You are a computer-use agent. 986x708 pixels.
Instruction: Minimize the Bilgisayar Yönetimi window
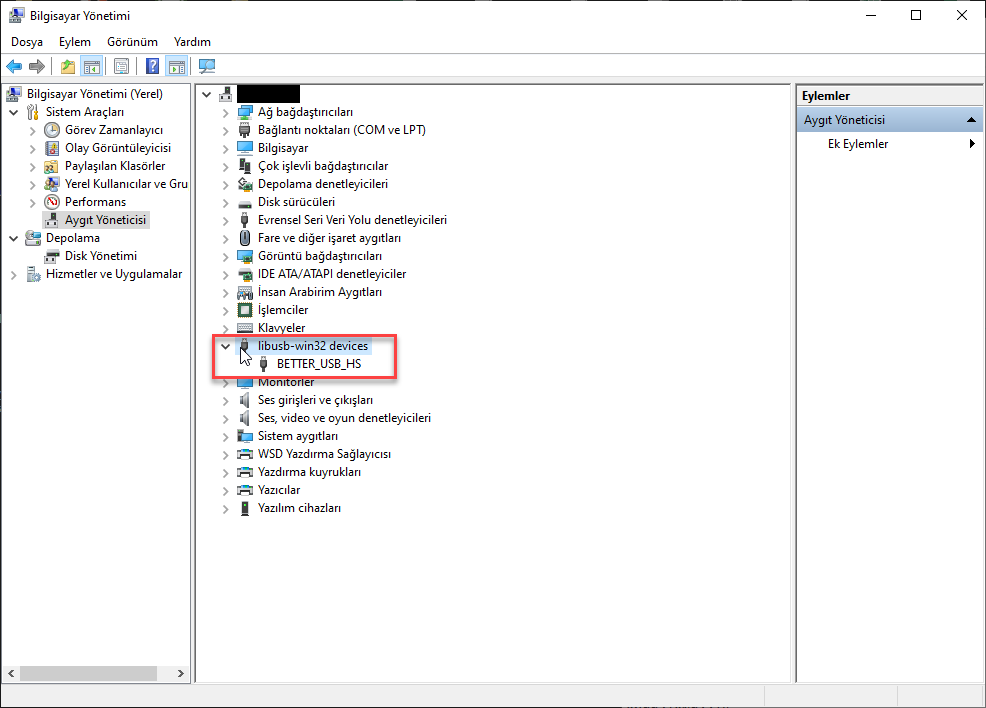click(x=871, y=15)
